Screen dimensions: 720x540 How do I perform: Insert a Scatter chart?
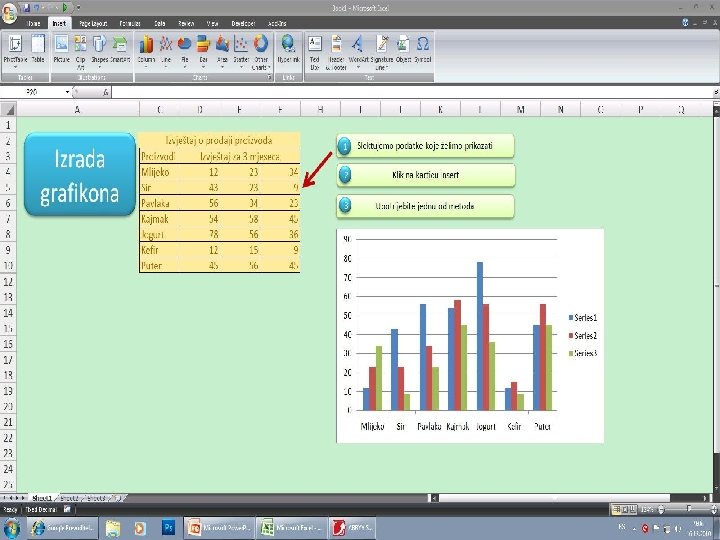pyautogui.click(x=241, y=51)
